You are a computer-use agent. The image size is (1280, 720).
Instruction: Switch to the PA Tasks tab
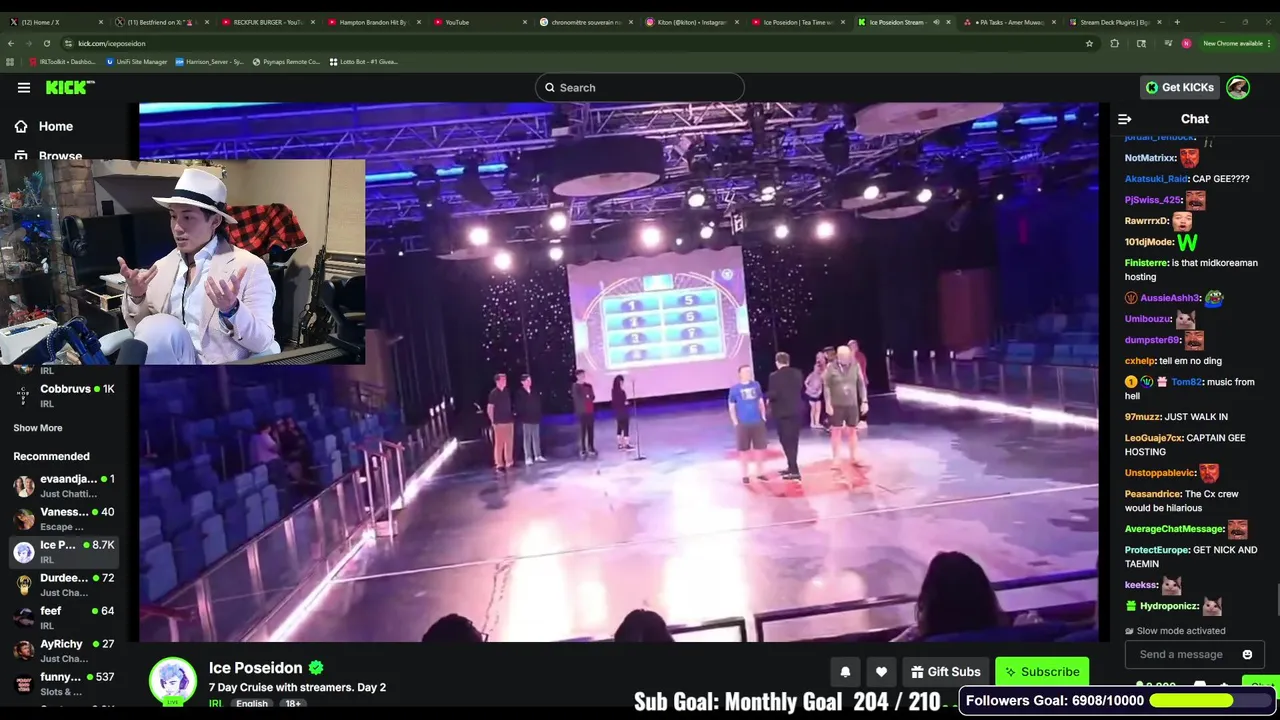point(1010,22)
